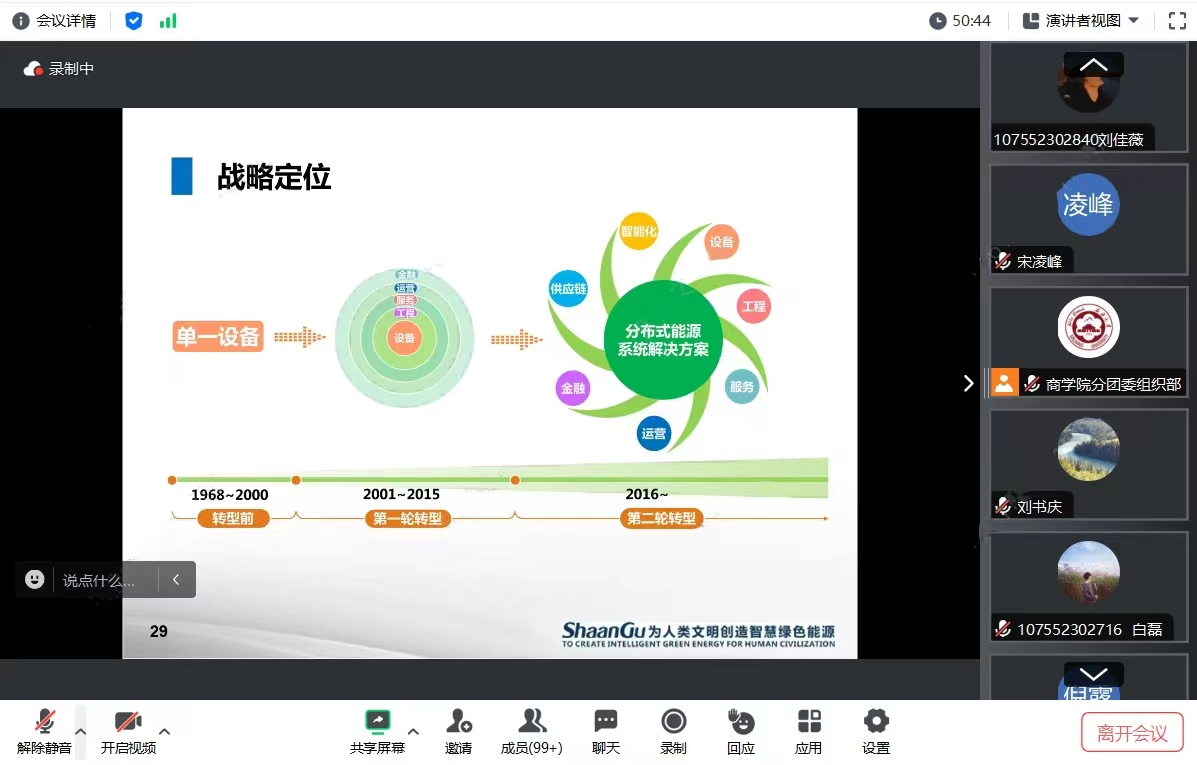The width and height of the screenshot is (1197, 765).
Task: Expand the audio options arrow beside 解除静音
Action: point(81,732)
